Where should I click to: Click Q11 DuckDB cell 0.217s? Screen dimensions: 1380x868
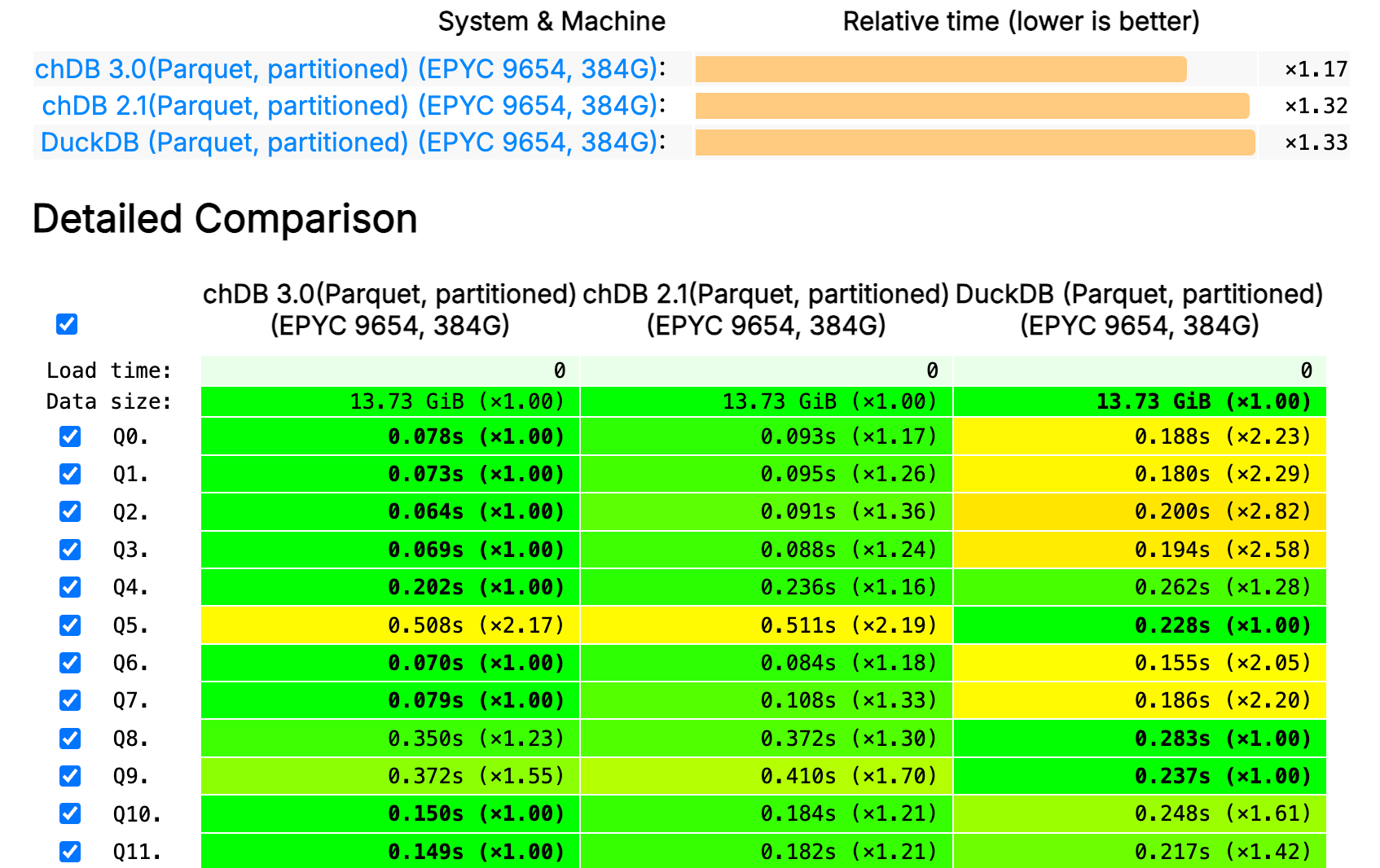pyautogui.click(x=1140, y=852)
